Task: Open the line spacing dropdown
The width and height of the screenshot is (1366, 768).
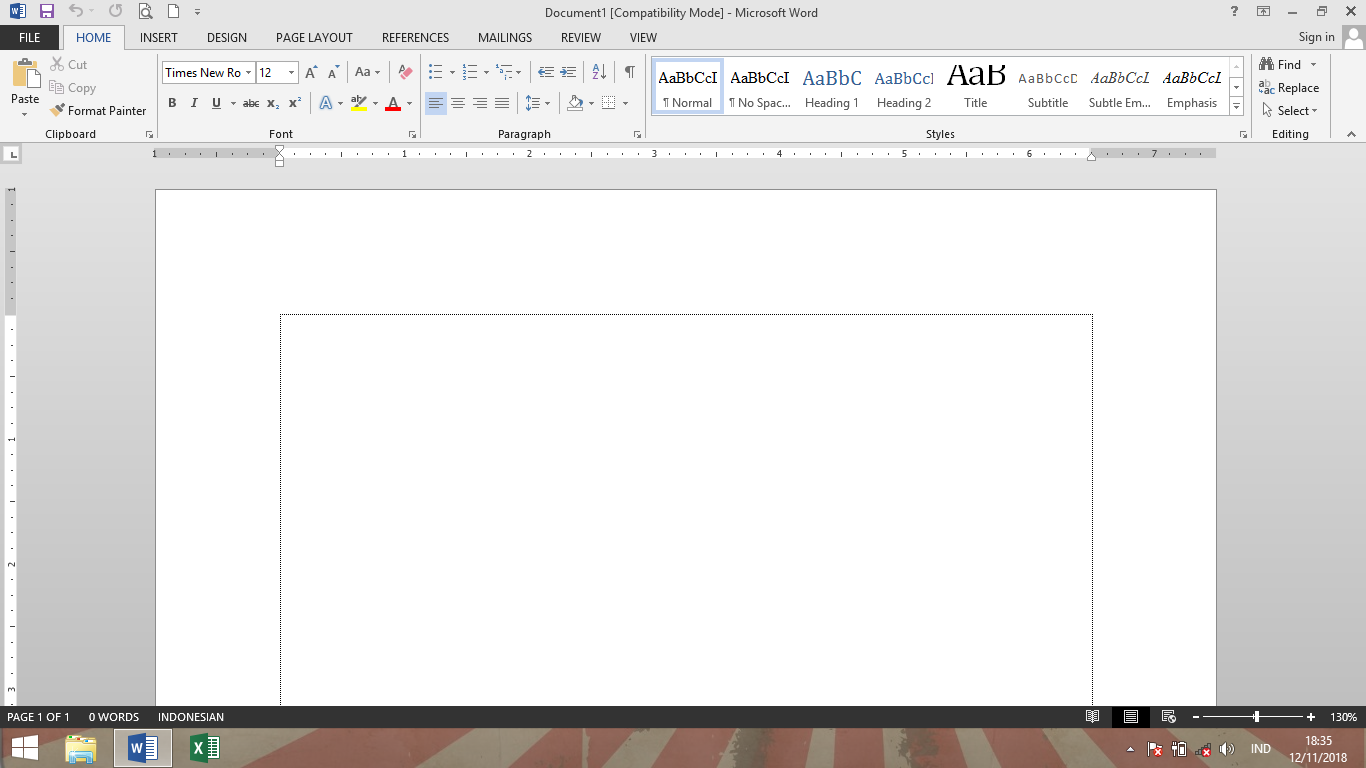Action: [x=546, y=103]
